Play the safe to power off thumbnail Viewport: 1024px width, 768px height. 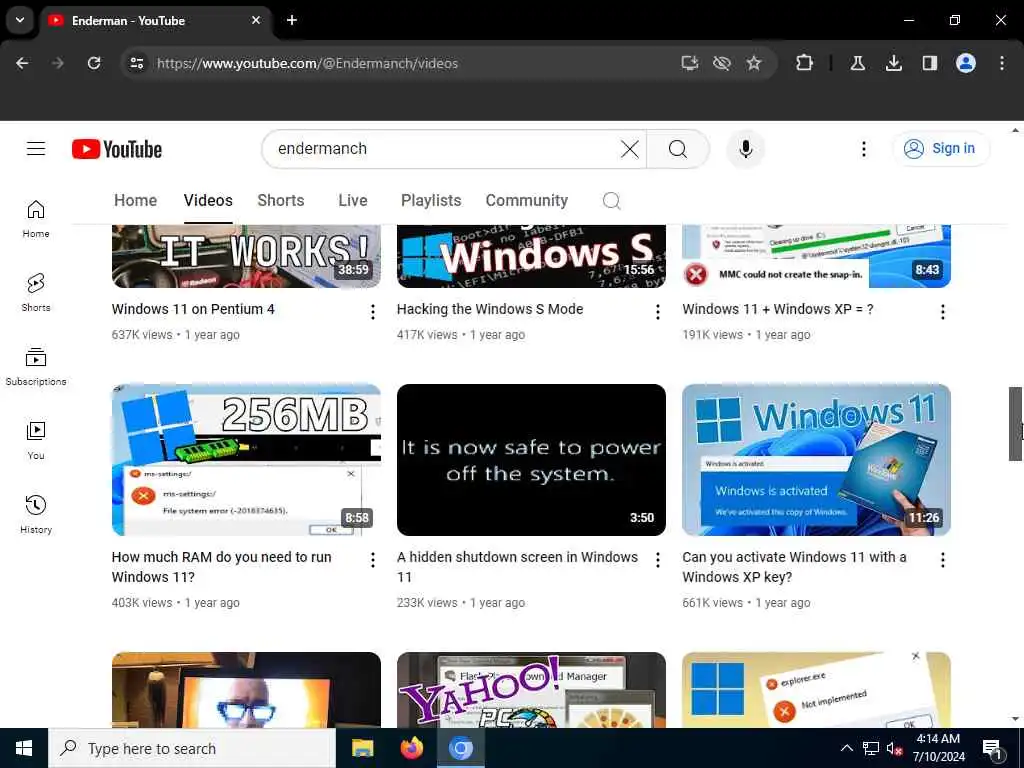[531, 460]
